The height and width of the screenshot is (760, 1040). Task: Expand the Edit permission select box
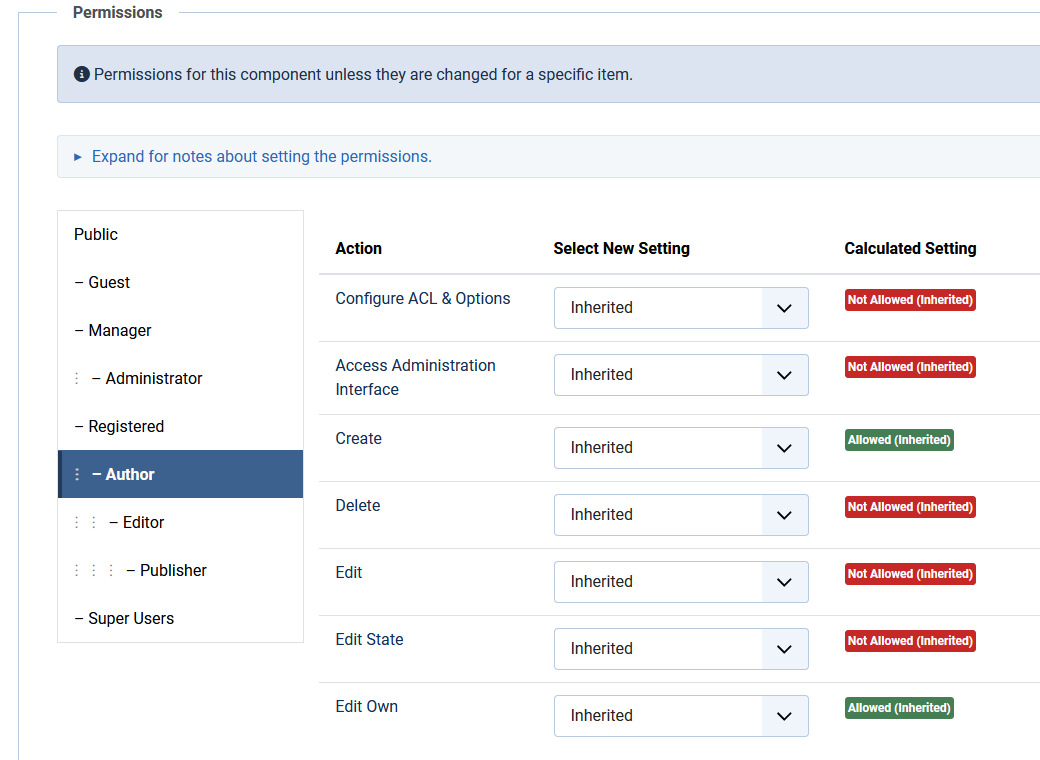680,582
